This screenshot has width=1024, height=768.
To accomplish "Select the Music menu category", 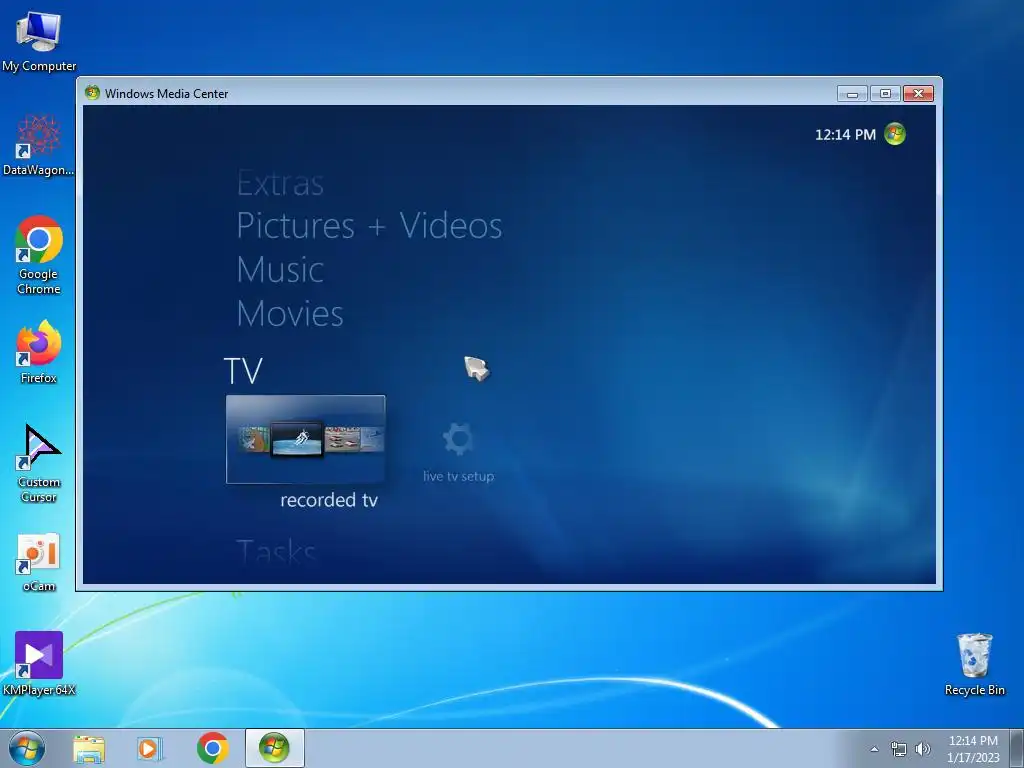I will (x=280, y=270).
